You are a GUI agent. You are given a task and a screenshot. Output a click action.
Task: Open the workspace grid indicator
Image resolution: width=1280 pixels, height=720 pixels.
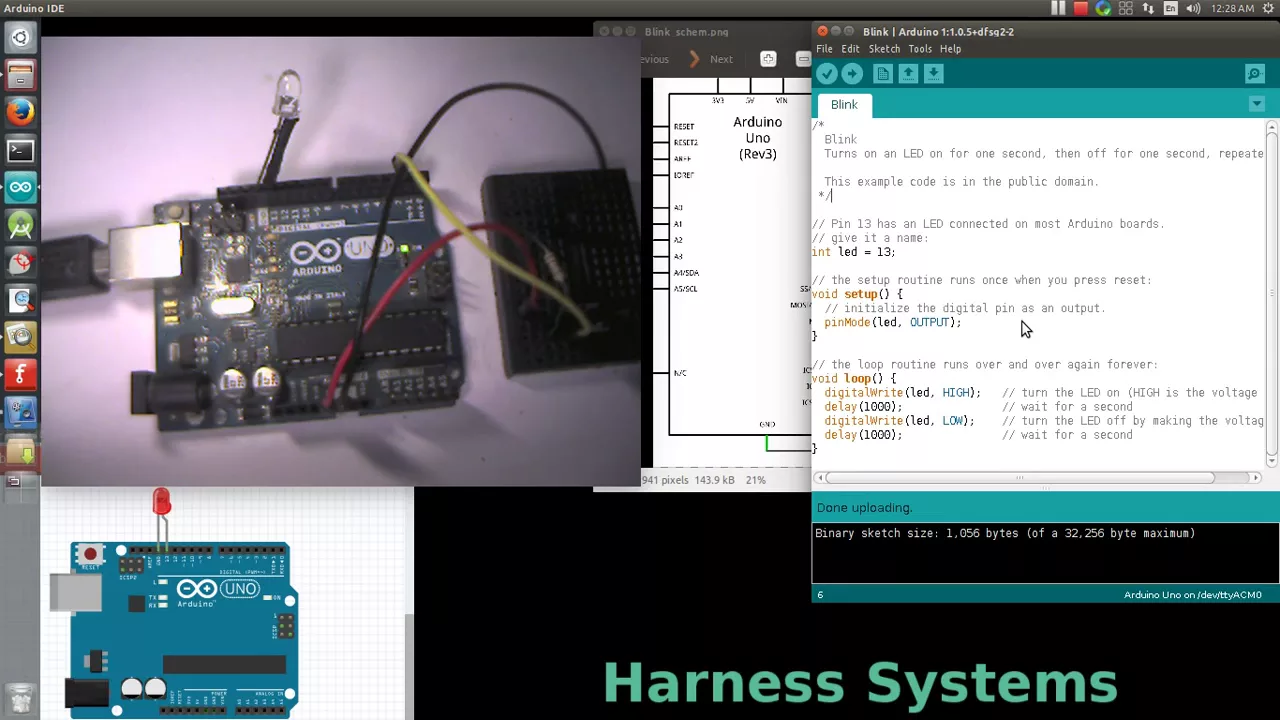[x=1126, y=8]
